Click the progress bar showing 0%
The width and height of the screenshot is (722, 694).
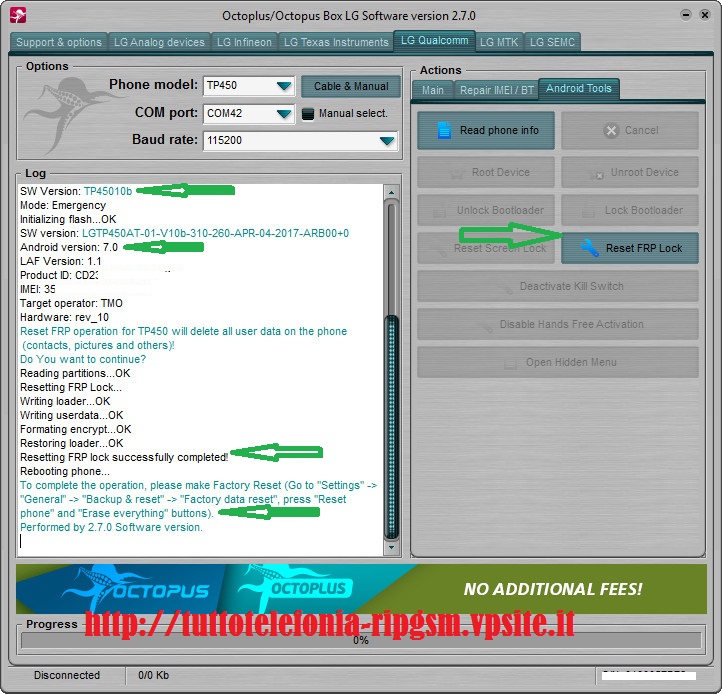[x=361, y=640]
